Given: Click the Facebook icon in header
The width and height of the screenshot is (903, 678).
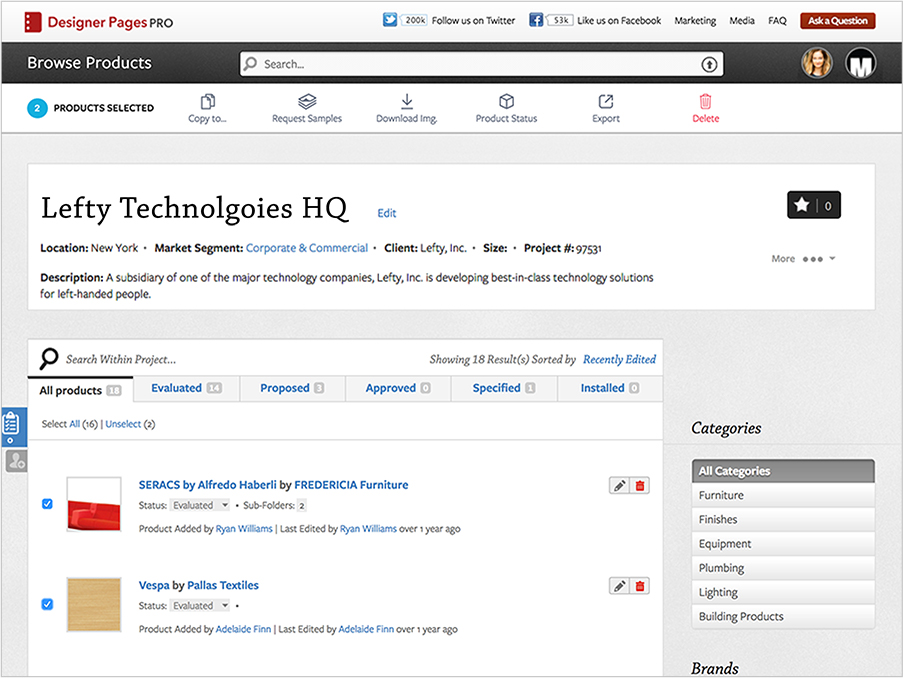Looking at the screenshot, I should click(536, 20).
